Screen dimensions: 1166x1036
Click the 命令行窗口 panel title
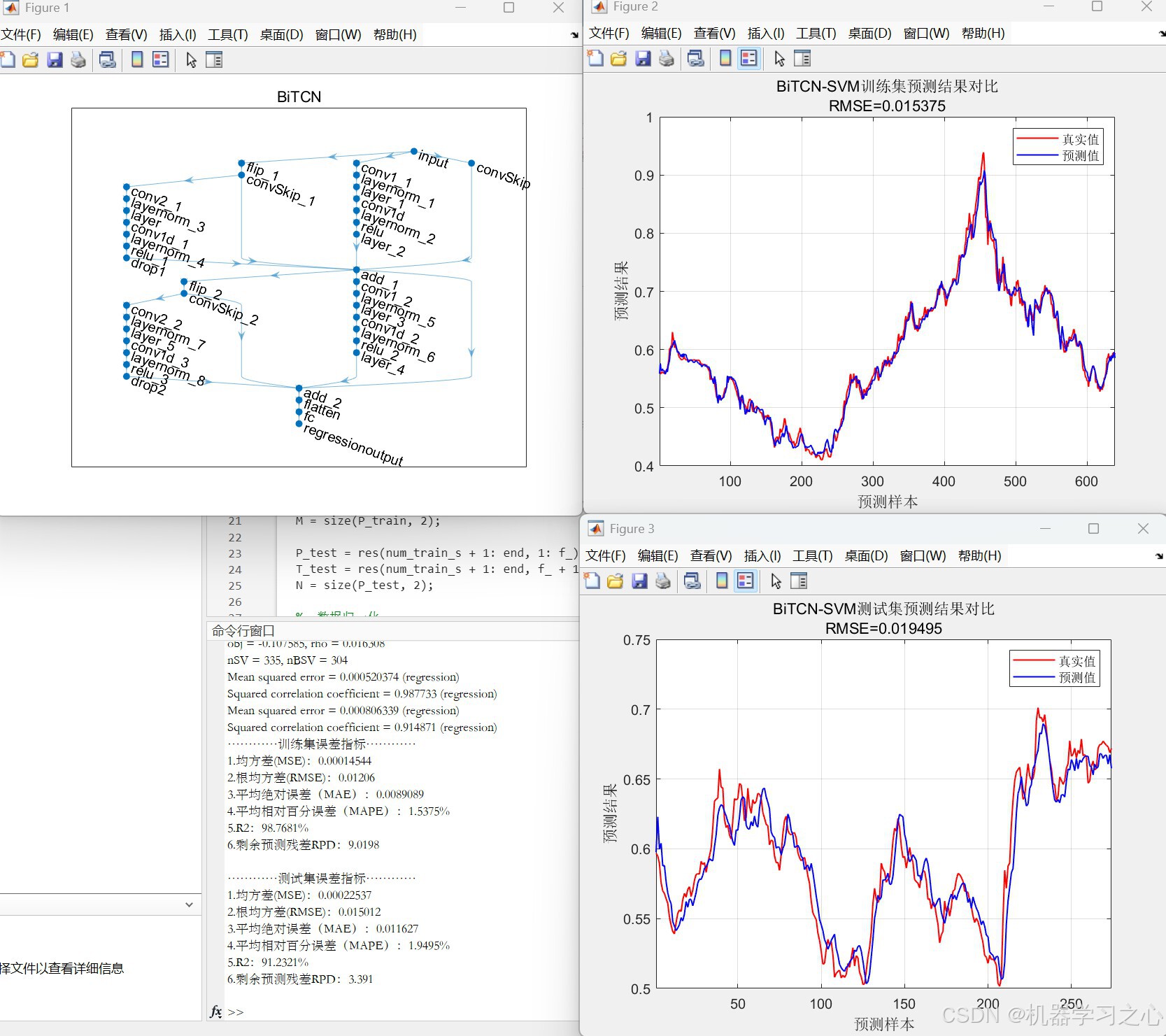(243, 631)
